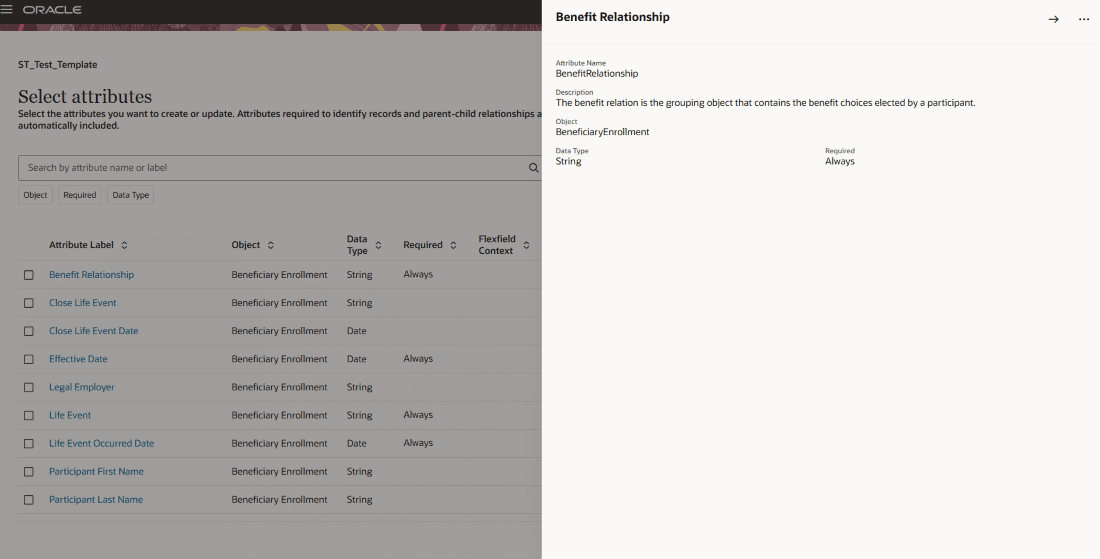This screenshot has width=1100, height=559.
Task: Open the Close Life Event link
Action: click(83, 303)
